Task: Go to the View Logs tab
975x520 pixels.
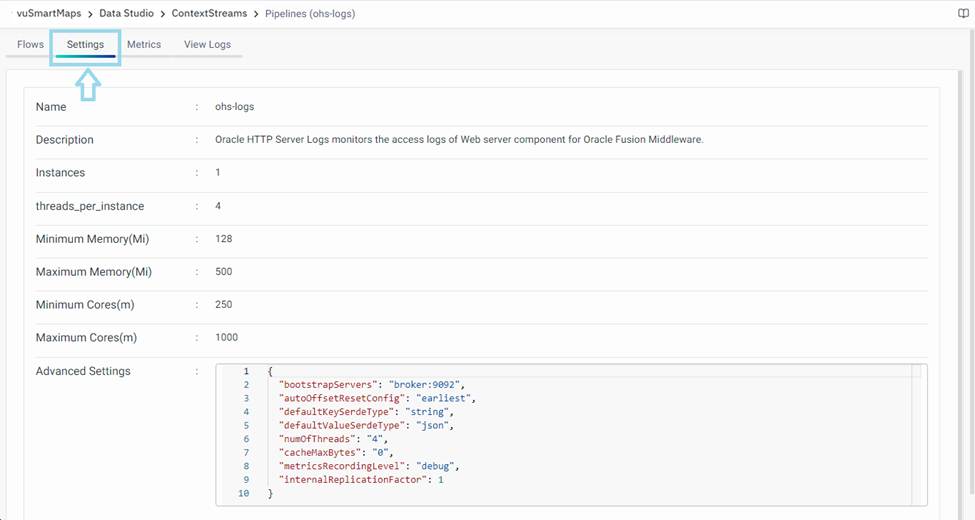Action: point(207,45)
